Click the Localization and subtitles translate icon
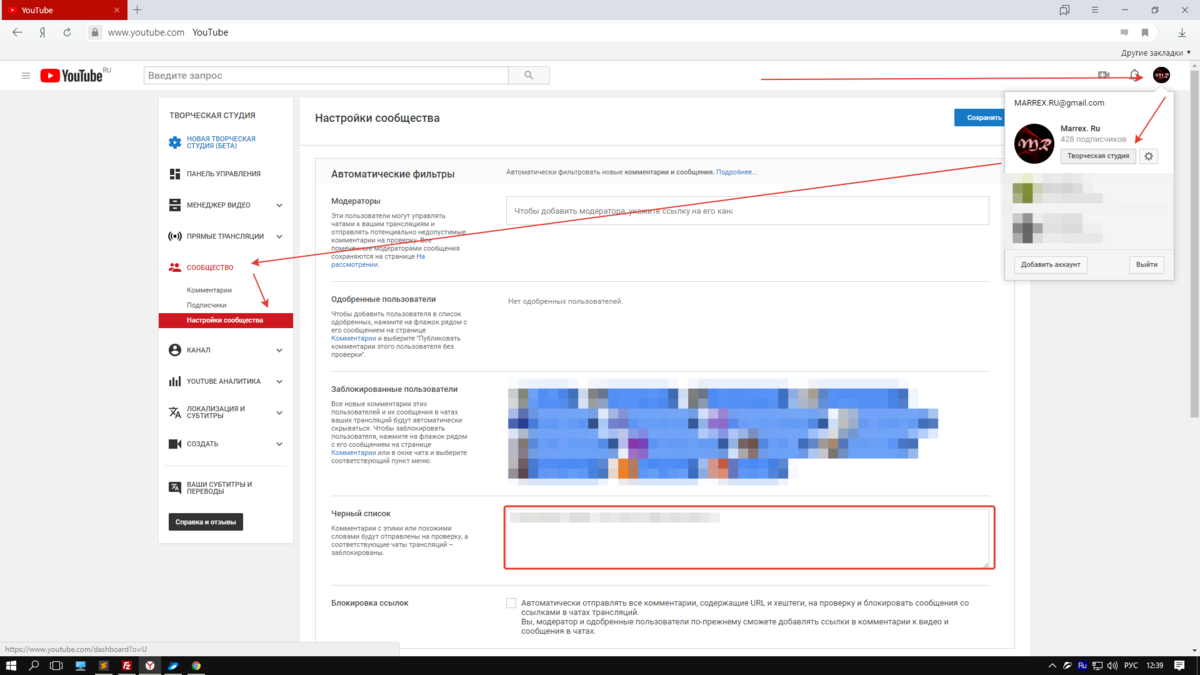 point(175,412)
